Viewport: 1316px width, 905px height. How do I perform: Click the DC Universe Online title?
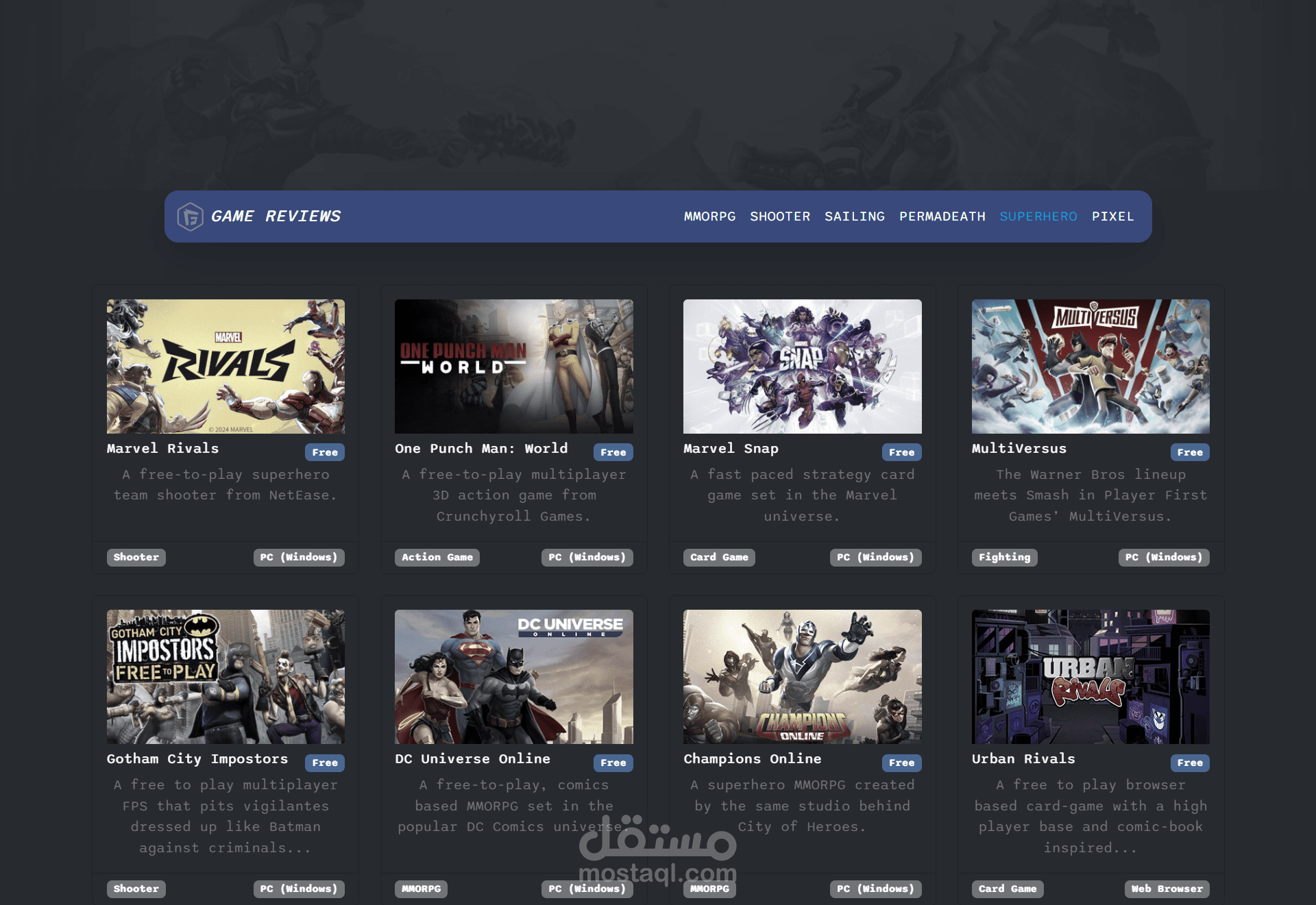472,759
